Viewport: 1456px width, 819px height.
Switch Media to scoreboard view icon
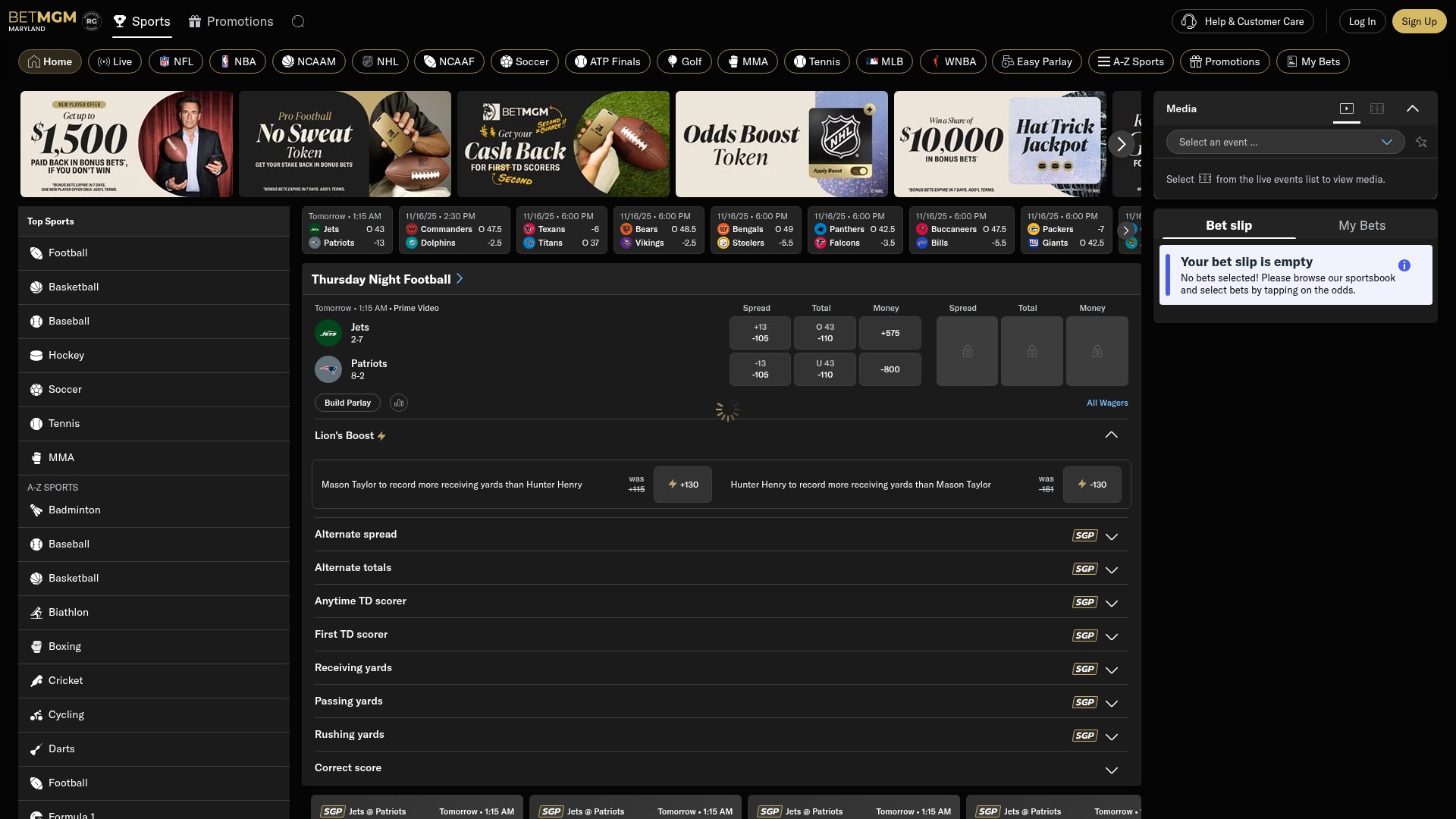pos(1377,108)
